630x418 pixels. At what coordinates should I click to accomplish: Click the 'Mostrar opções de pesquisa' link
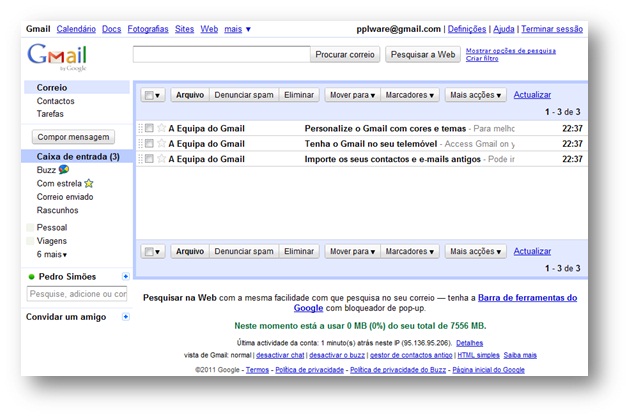(x=511, y=51)
